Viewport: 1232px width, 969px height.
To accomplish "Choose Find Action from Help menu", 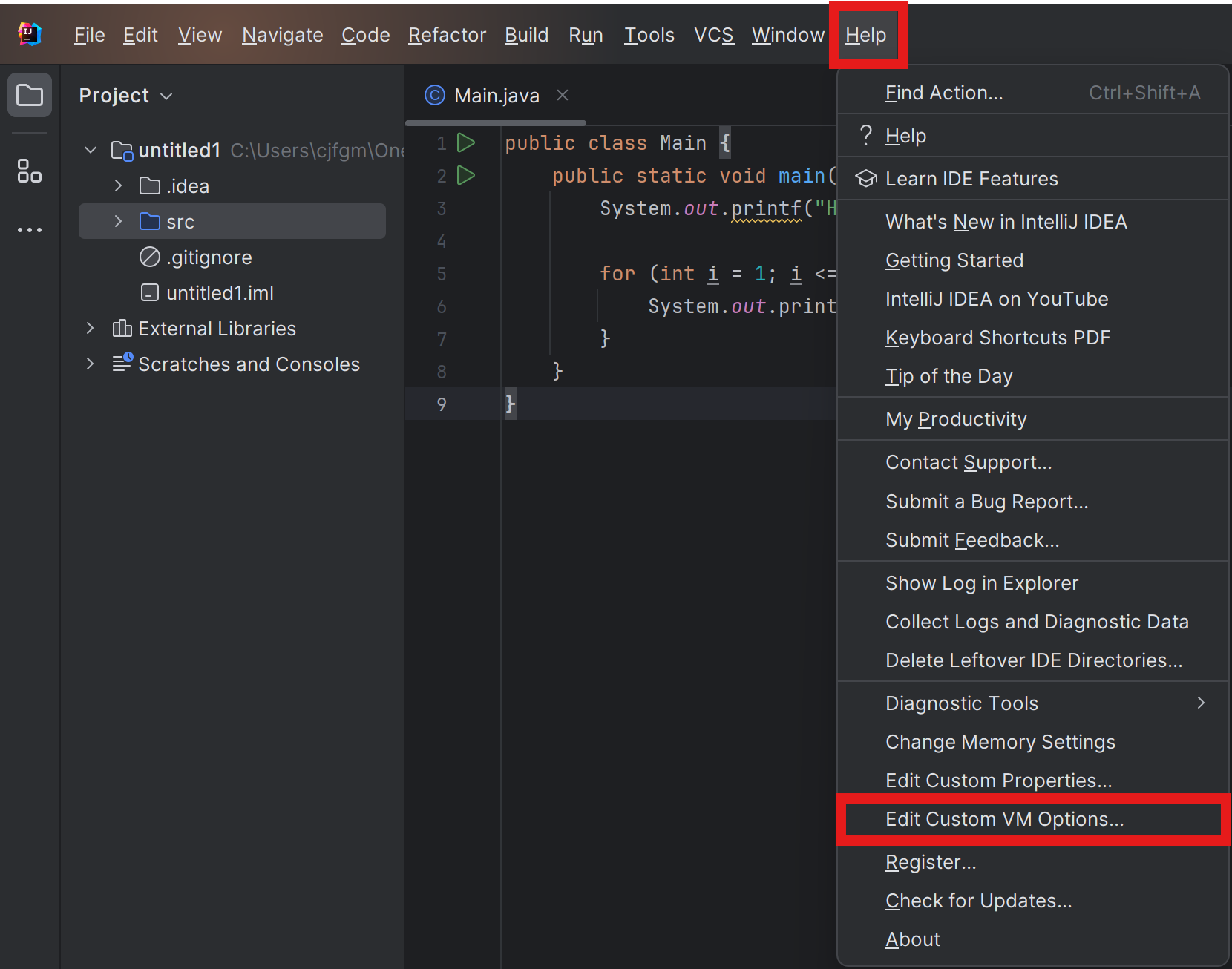I will coord(1033,93).
